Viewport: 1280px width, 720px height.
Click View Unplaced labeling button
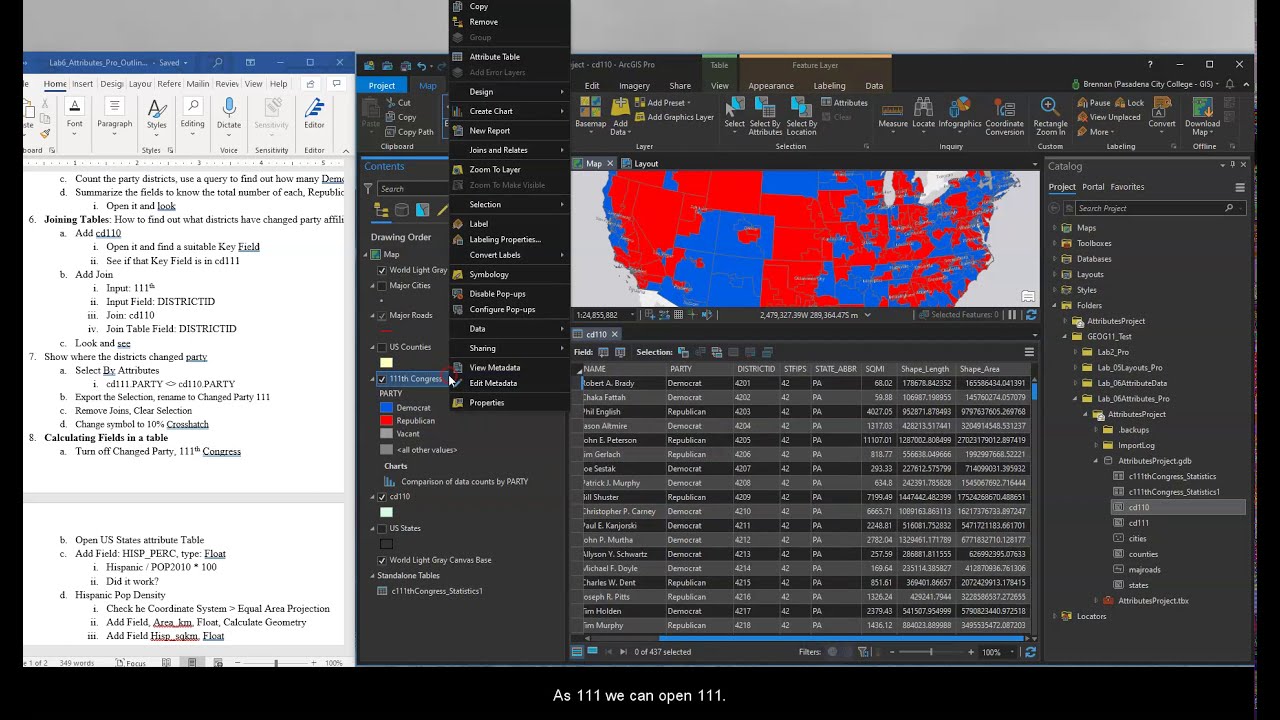pos(1108,117)
